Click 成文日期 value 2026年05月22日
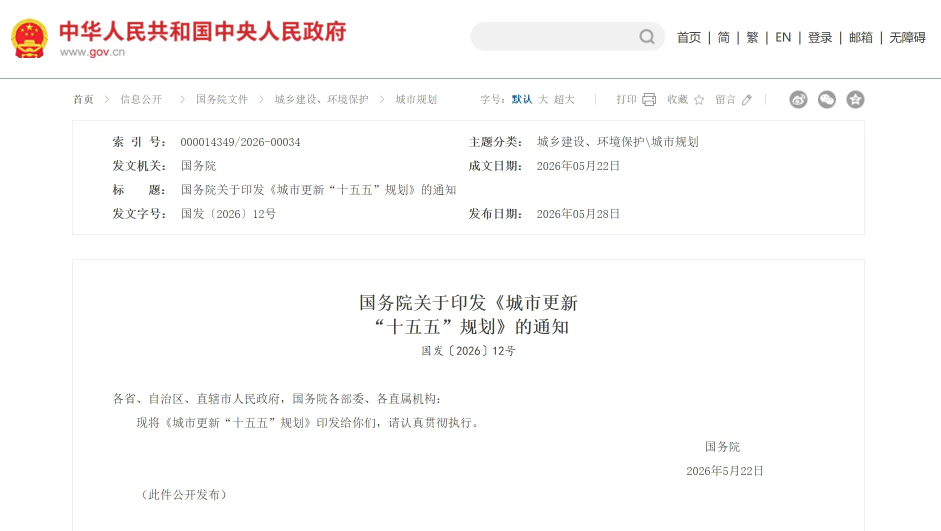This screenshot has height=531, width=941. coord(578,166)
